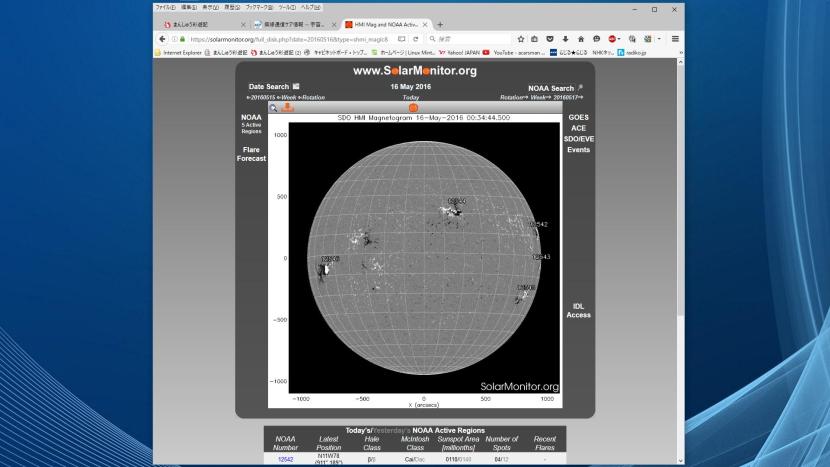
Task: Switch to the first browser tab
Action: (204, 24)
